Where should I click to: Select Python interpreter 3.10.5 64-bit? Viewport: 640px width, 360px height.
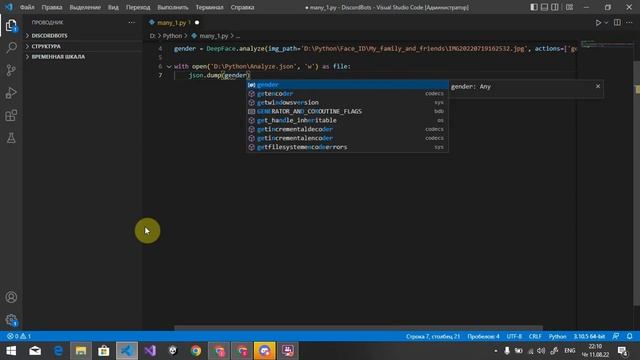(589, 336)
